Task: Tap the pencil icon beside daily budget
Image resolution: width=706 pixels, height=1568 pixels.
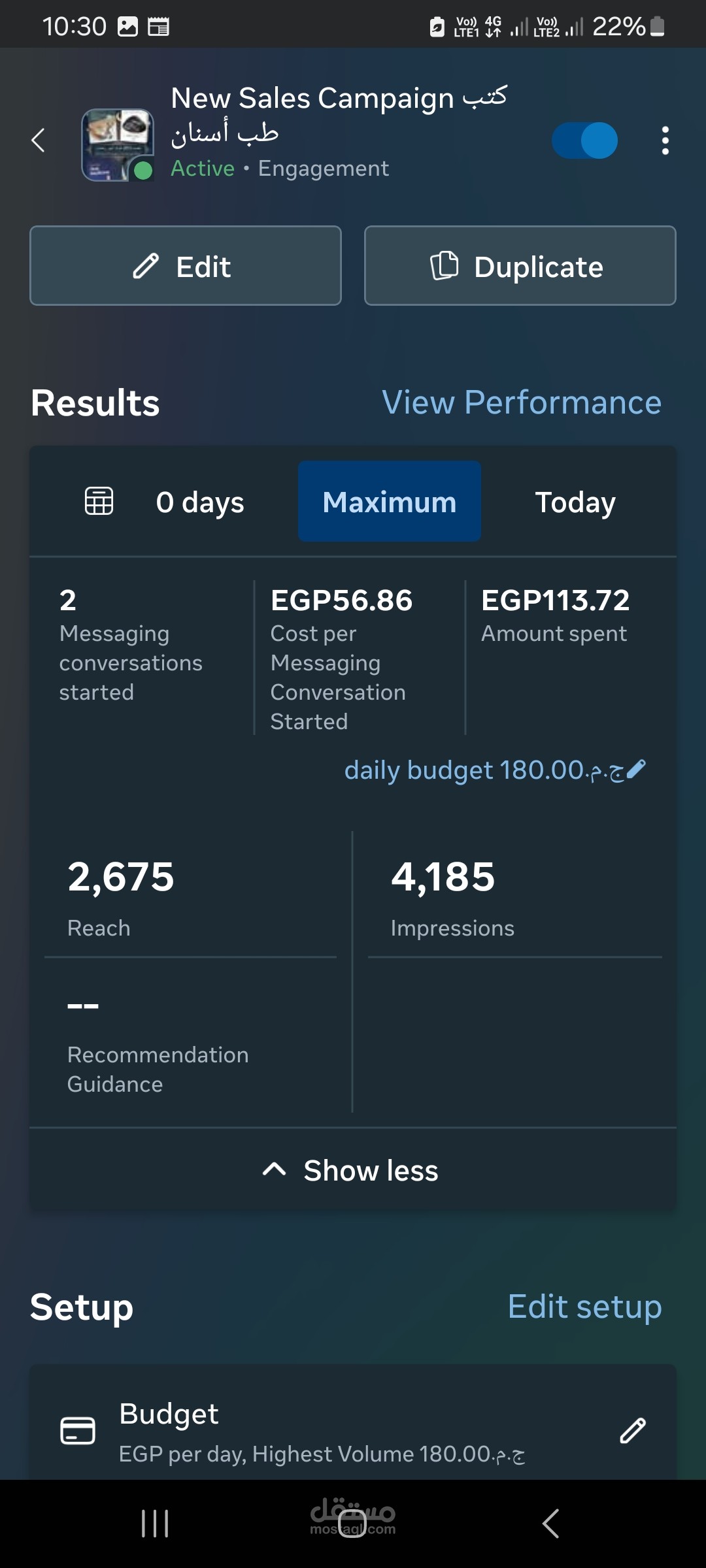Action: pyautogui.click(x=636, y=770)
